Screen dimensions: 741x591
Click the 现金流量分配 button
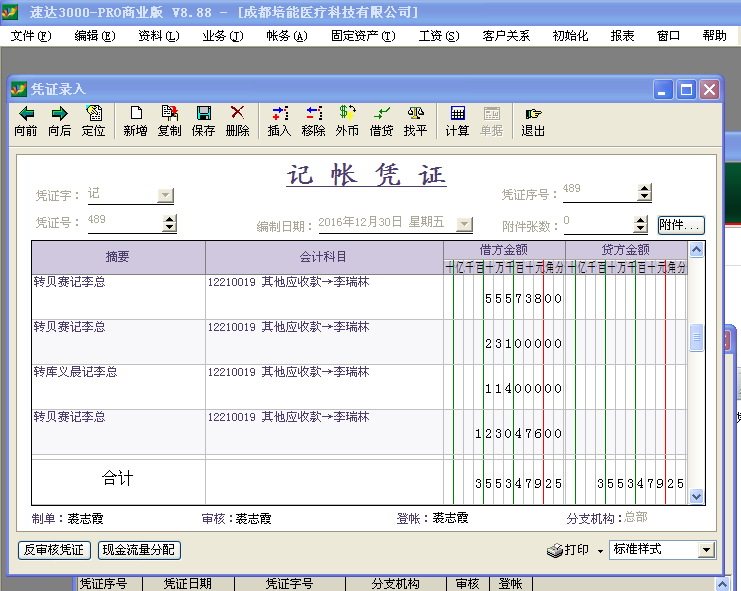coord(139,550)
